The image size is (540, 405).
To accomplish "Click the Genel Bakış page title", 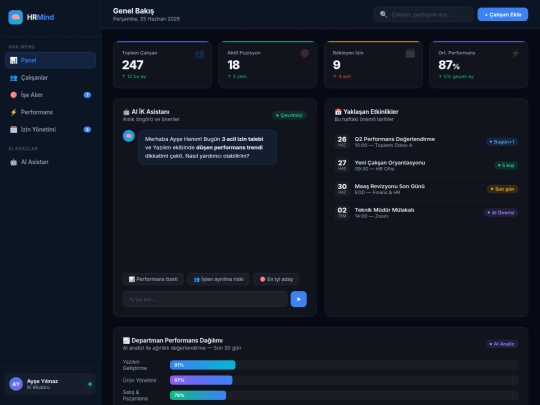I will (134, 11).
